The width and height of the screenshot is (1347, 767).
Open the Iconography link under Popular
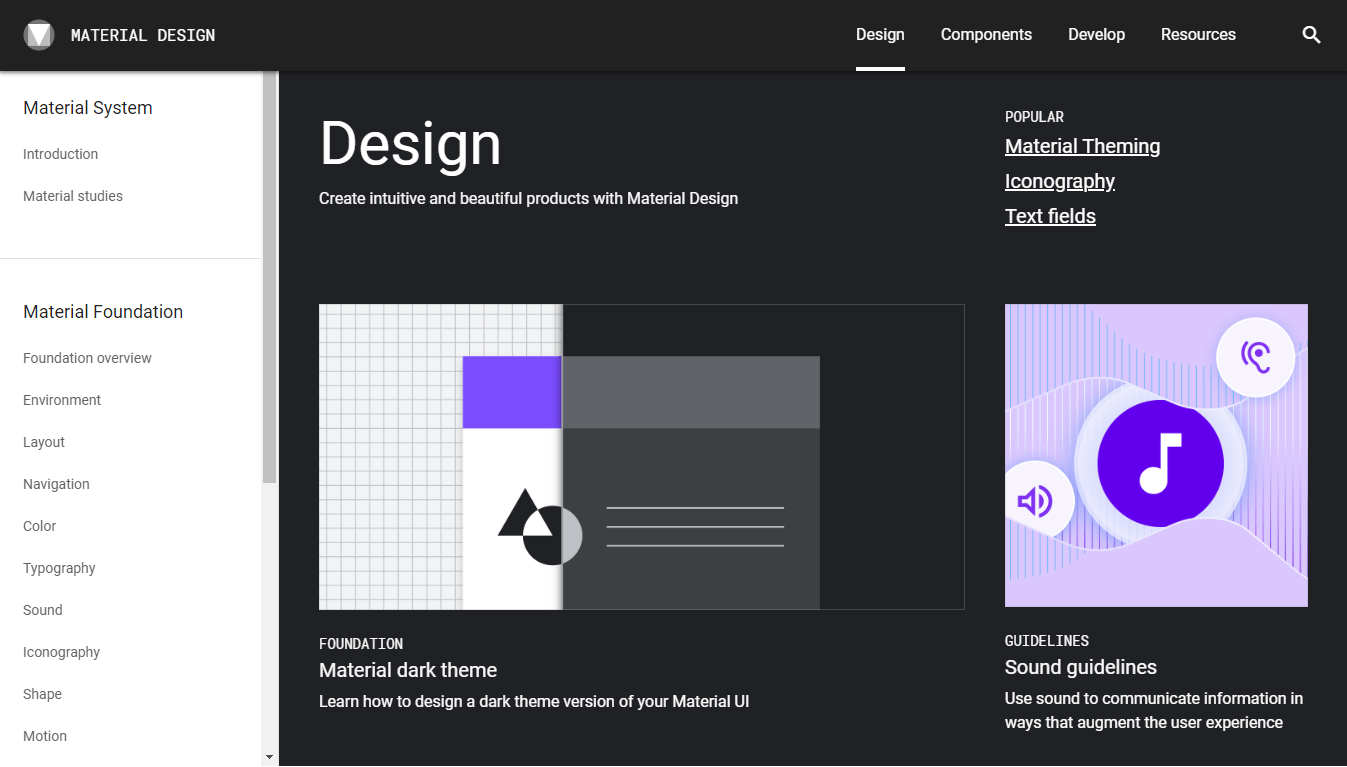[x=1059, y=181]
